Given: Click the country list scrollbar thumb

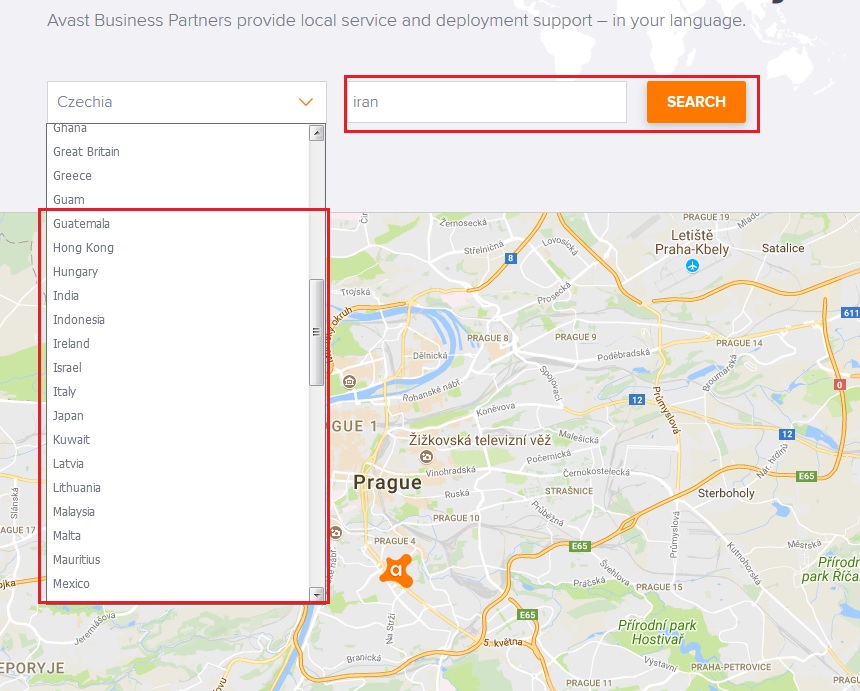Looking at the screenshot, I should (x=316, y=332).
